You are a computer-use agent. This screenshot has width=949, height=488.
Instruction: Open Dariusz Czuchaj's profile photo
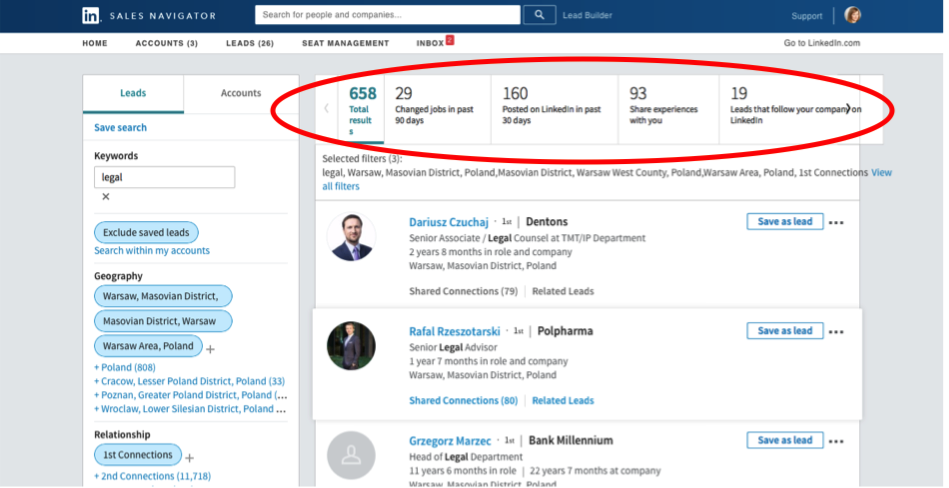(351, 237)
